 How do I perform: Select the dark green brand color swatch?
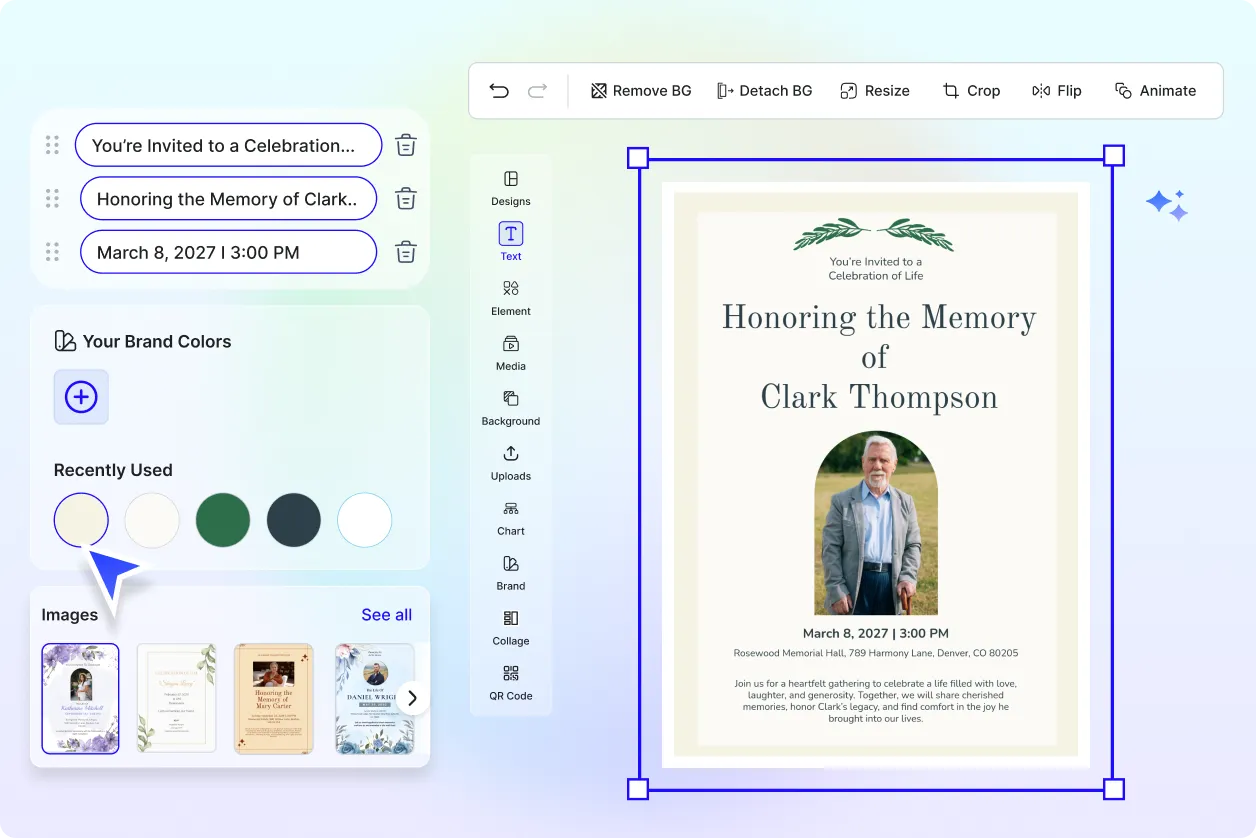[222, 520]
